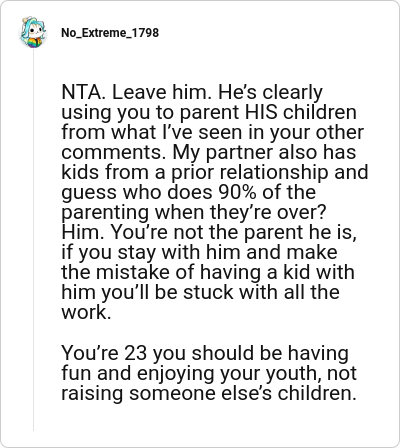Click the line 'from what I've seen in your other'

pos(213,132)
